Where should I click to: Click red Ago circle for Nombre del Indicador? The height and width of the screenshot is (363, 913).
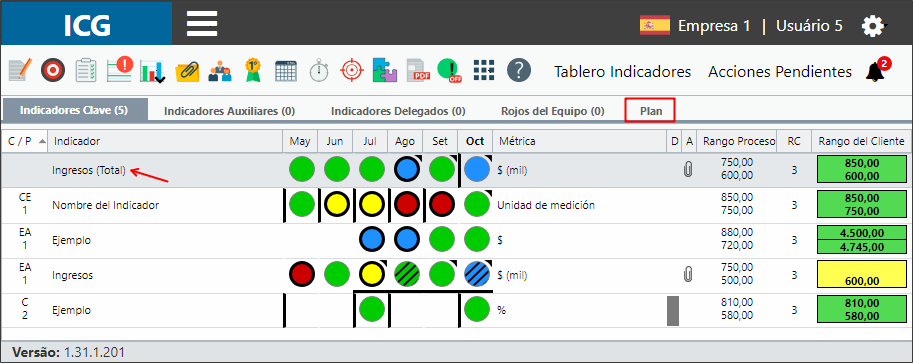pos(408,205)
